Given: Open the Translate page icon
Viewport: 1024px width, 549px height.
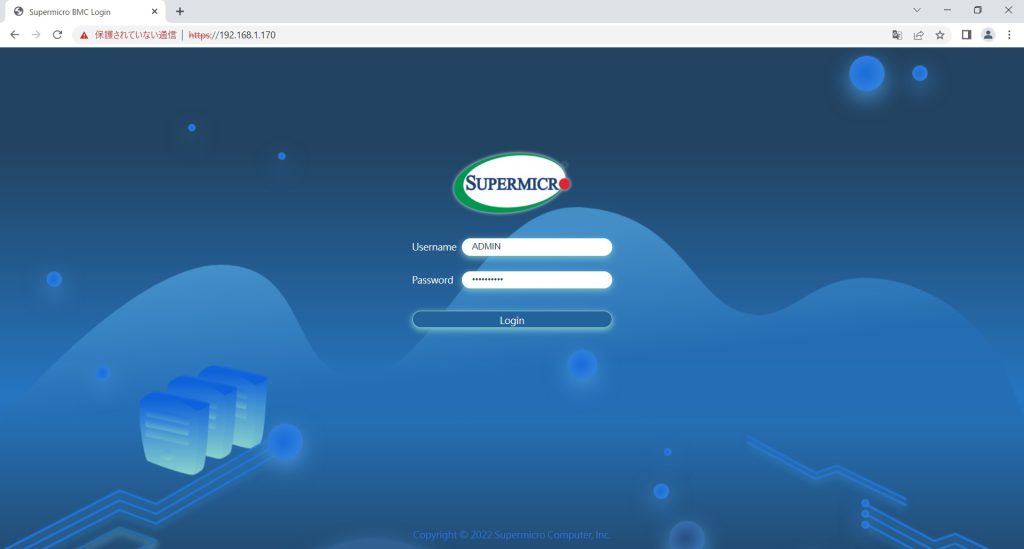Looking at the screenshot, I should tap(897, 35).
